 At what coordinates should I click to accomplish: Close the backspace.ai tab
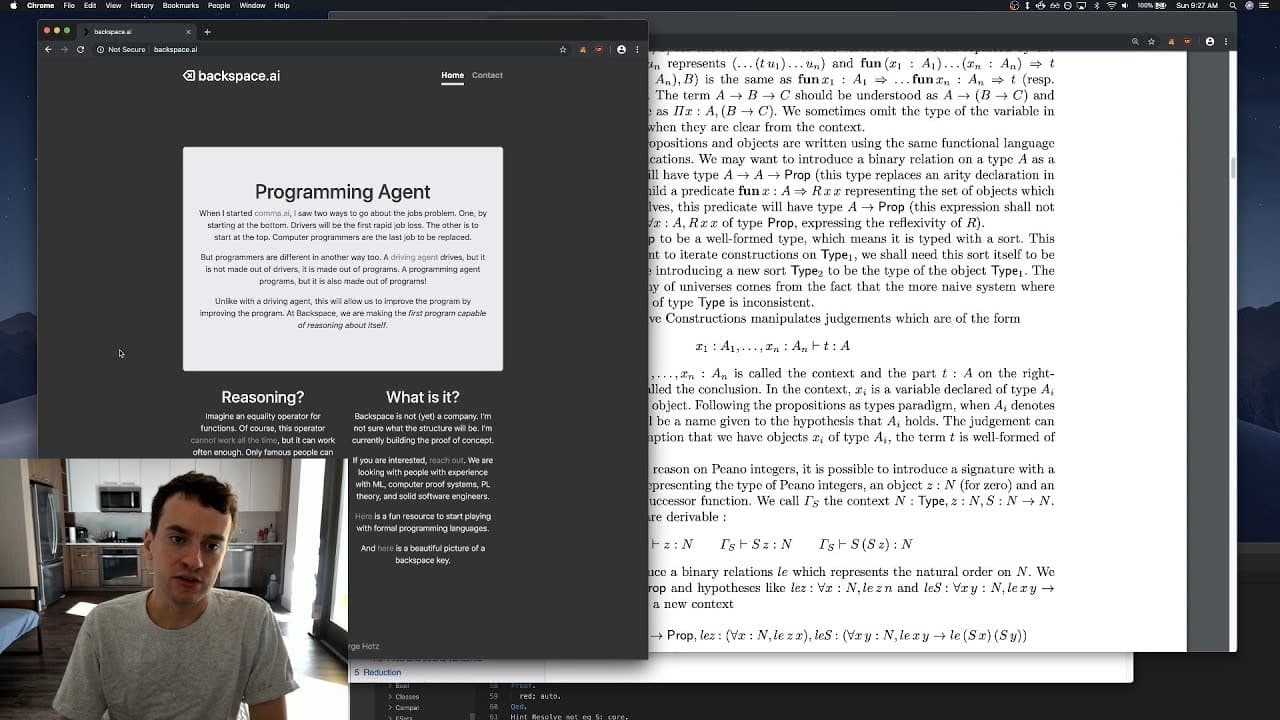[188, 32]
